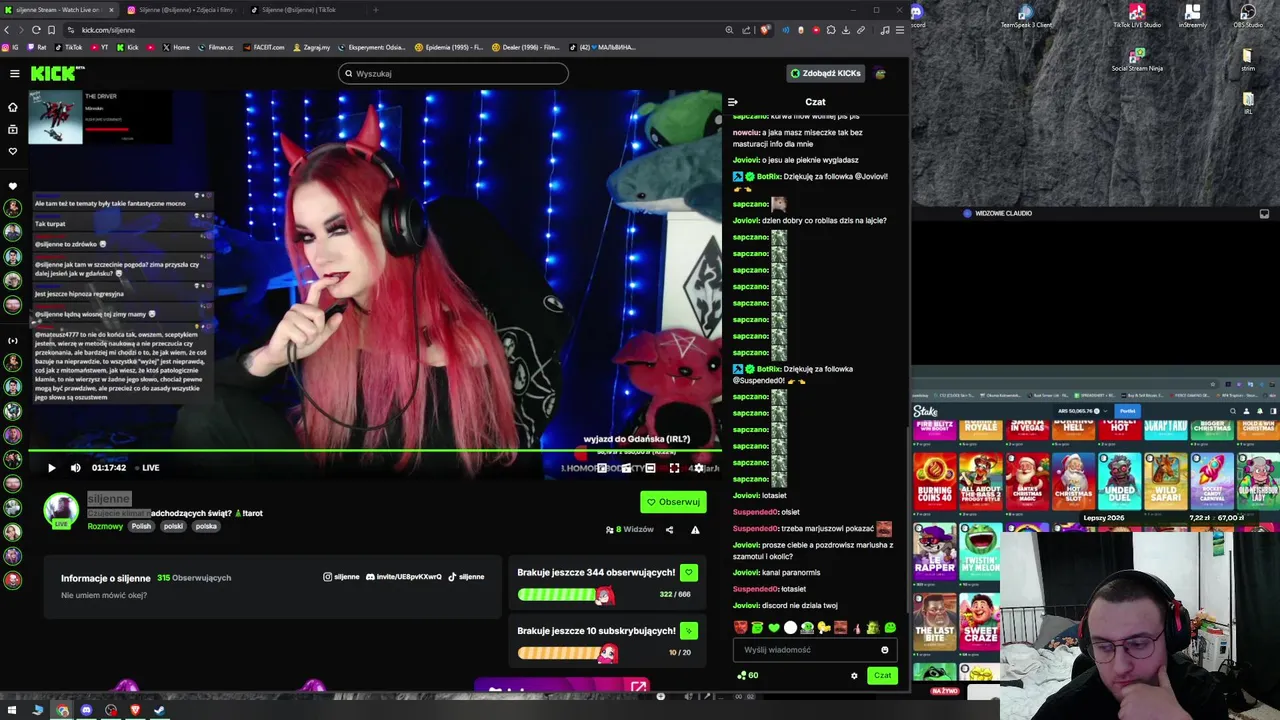This screenshot has width=1280, height=720.
Task: Switch to the siljenne TikTok tab
Action: point(298,10)
